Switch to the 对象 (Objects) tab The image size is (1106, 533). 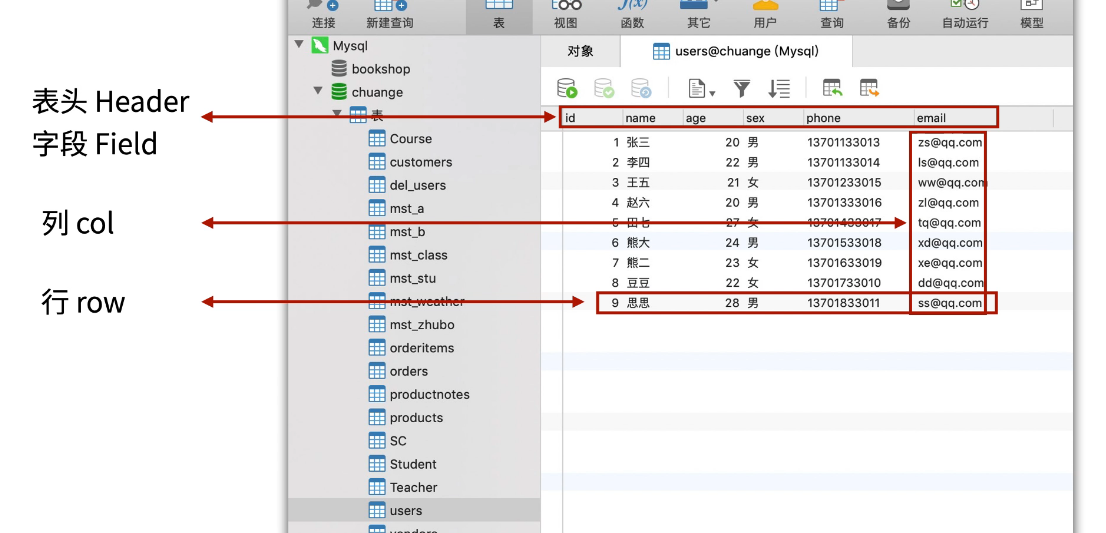(x=581, y=51)
